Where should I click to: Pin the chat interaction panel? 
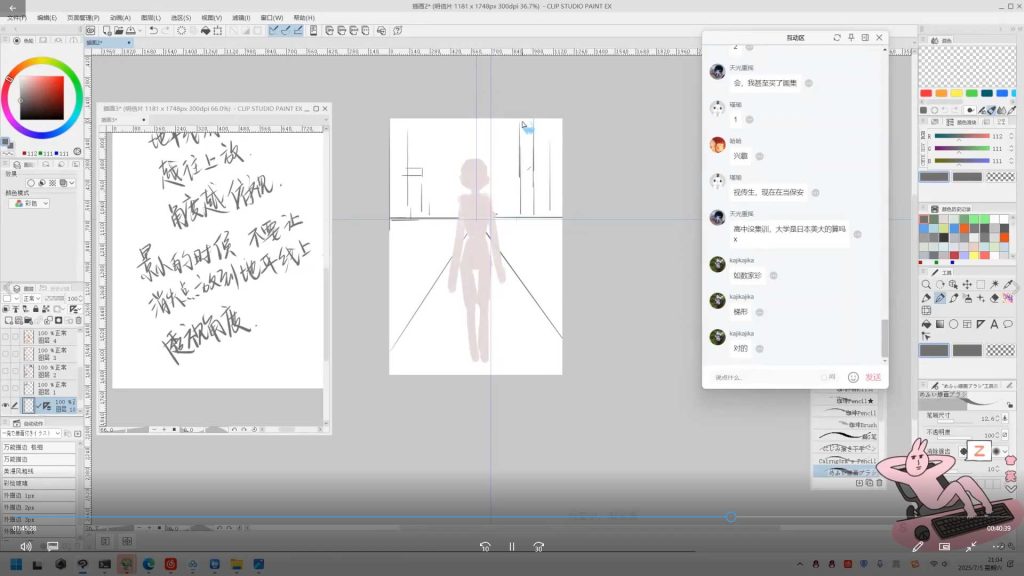851,37
